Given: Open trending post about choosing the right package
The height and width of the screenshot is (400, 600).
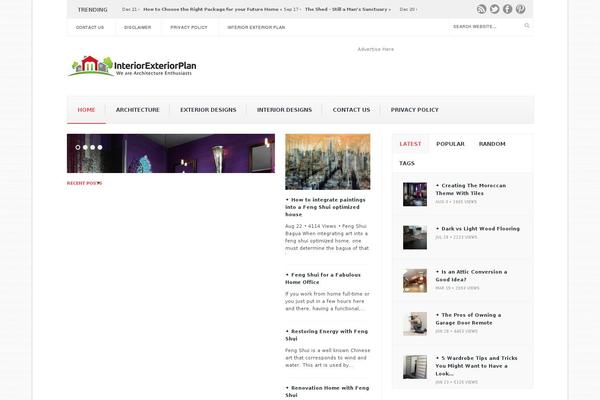Looking at the screenshot, I should [x=211, y=9].
